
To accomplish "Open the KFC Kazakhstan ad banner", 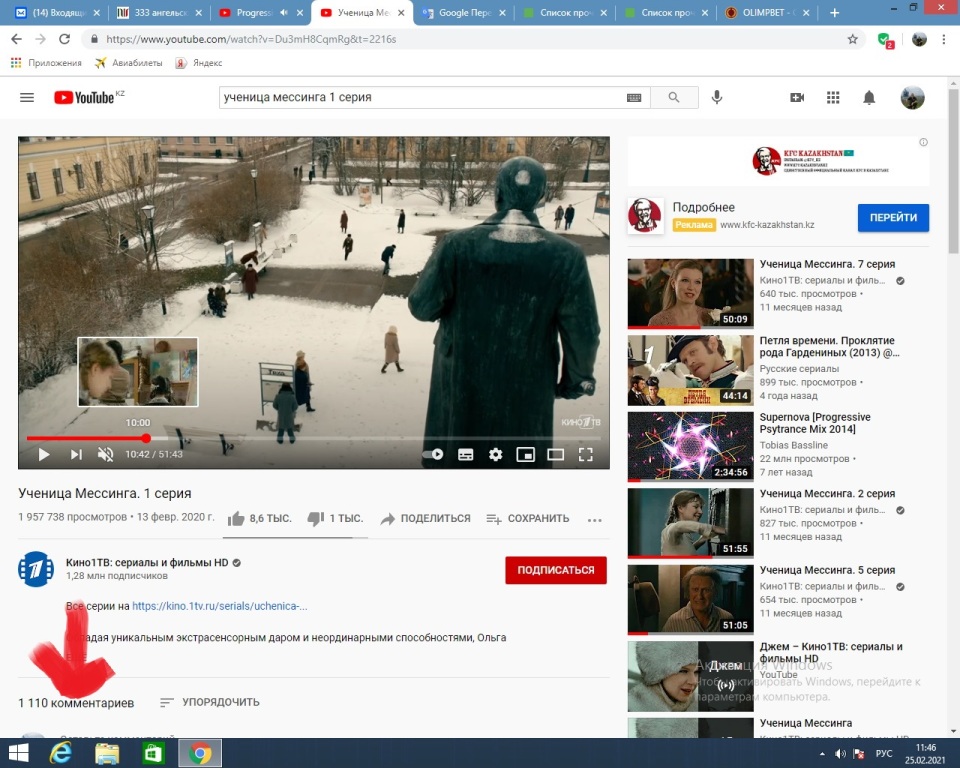I will coord(778,160).
